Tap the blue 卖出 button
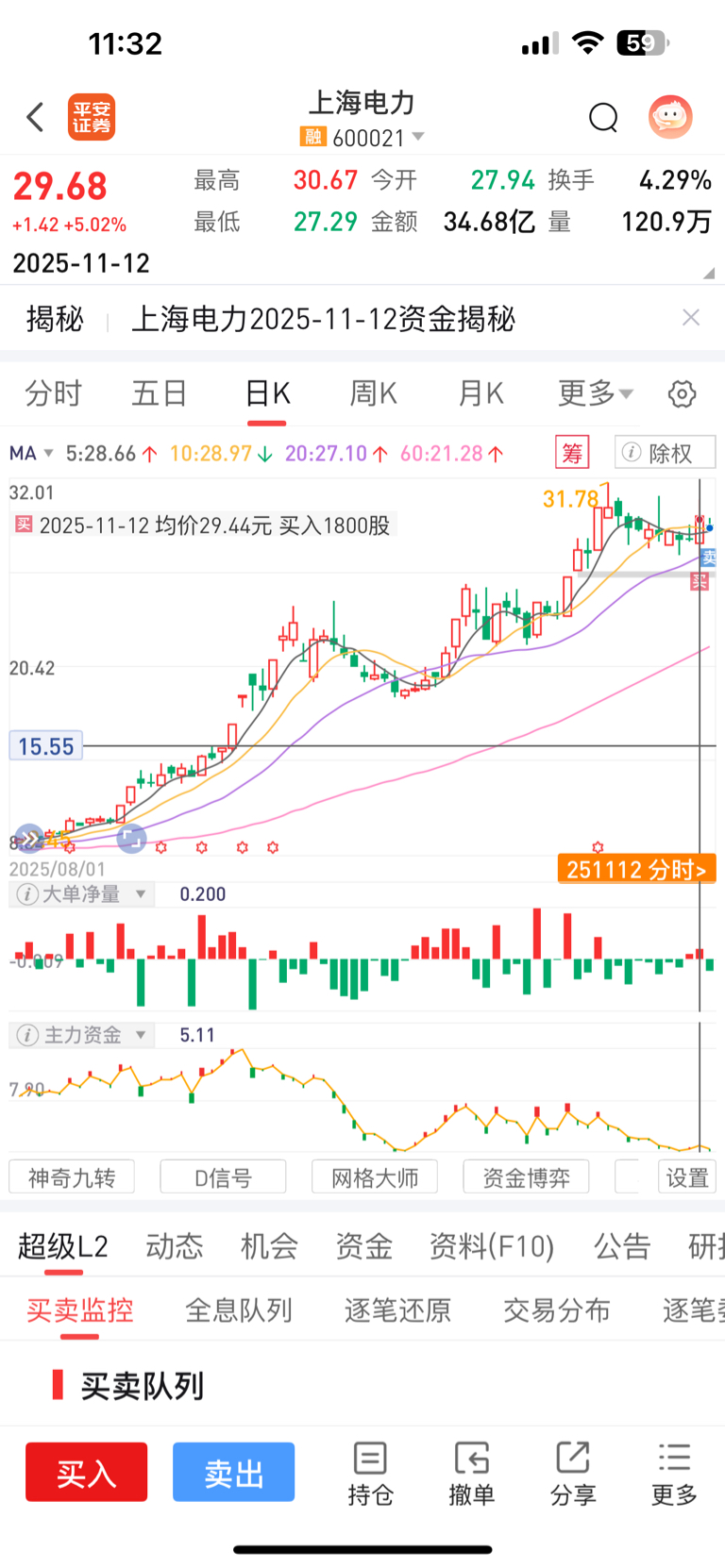 point(234,1472)
